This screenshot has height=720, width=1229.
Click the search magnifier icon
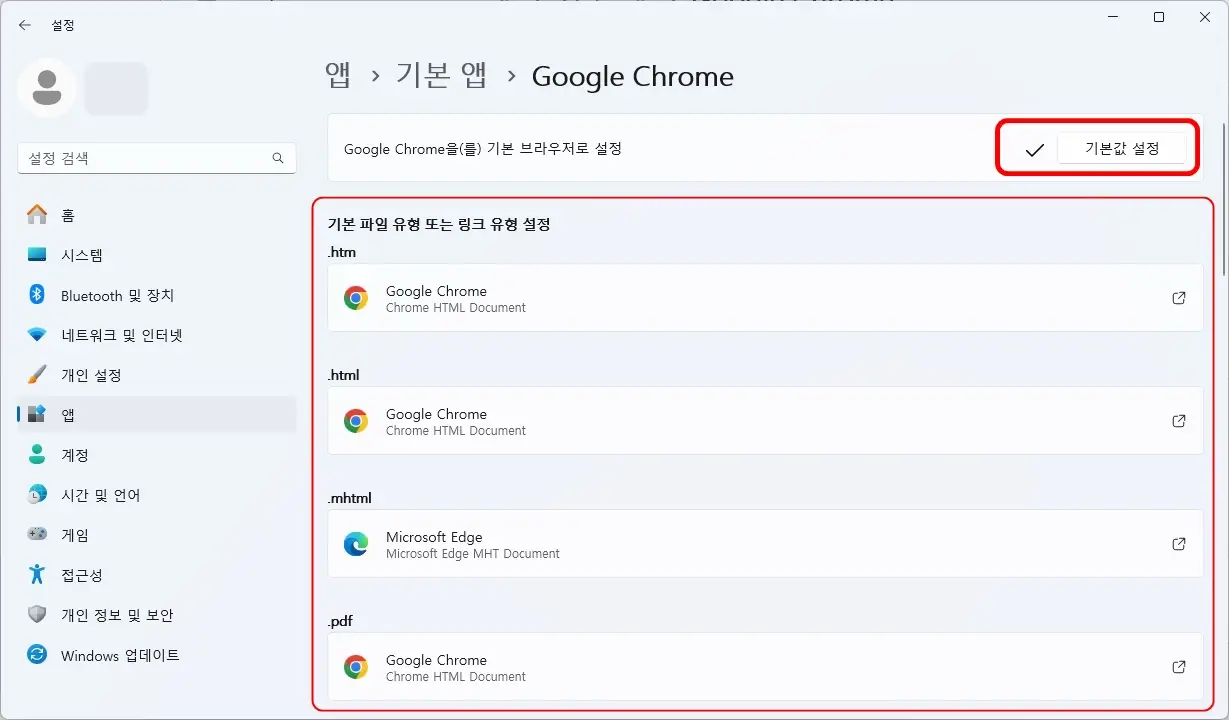click(278, 158)
